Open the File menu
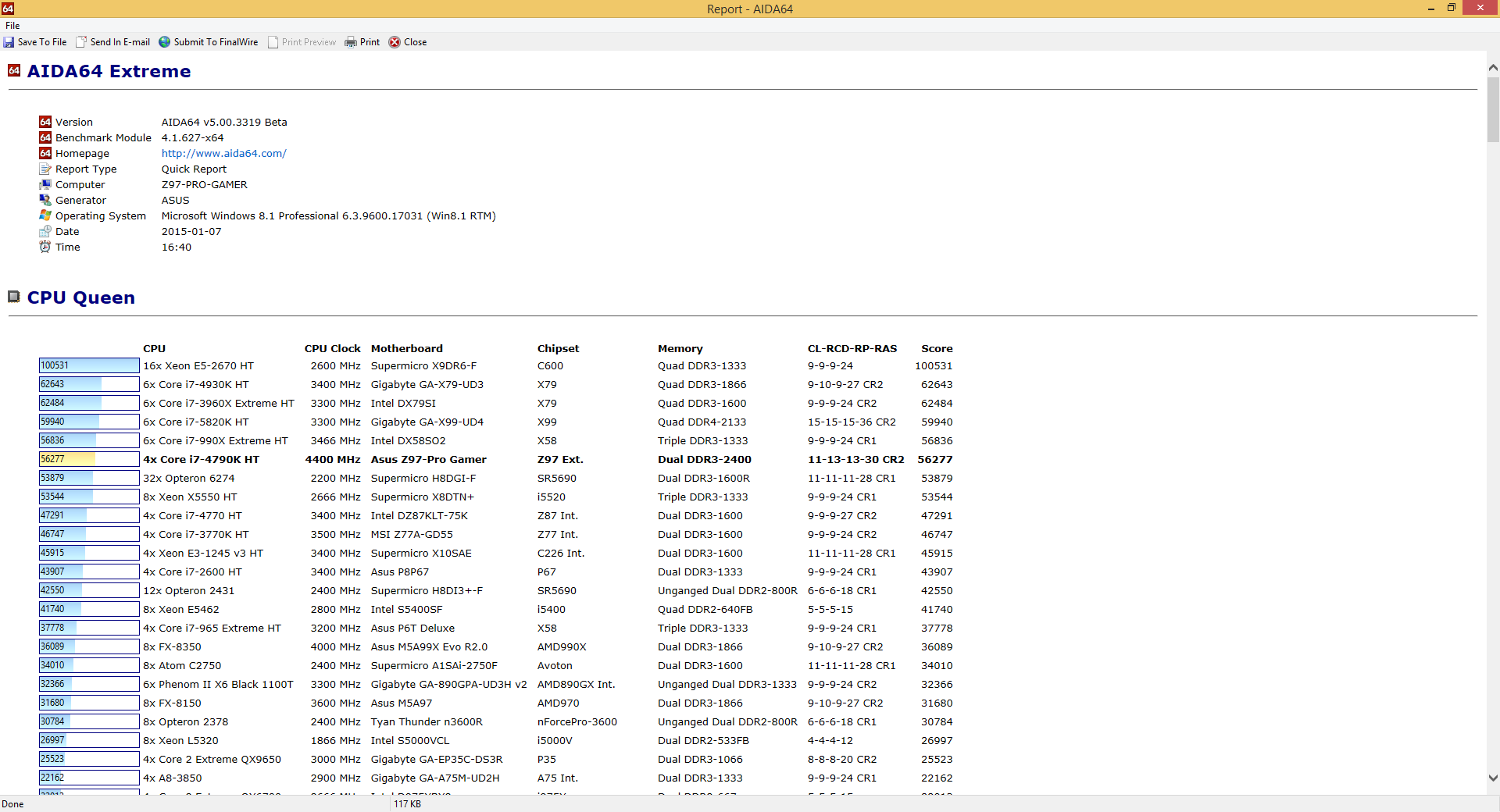 (x=12, y=26)
